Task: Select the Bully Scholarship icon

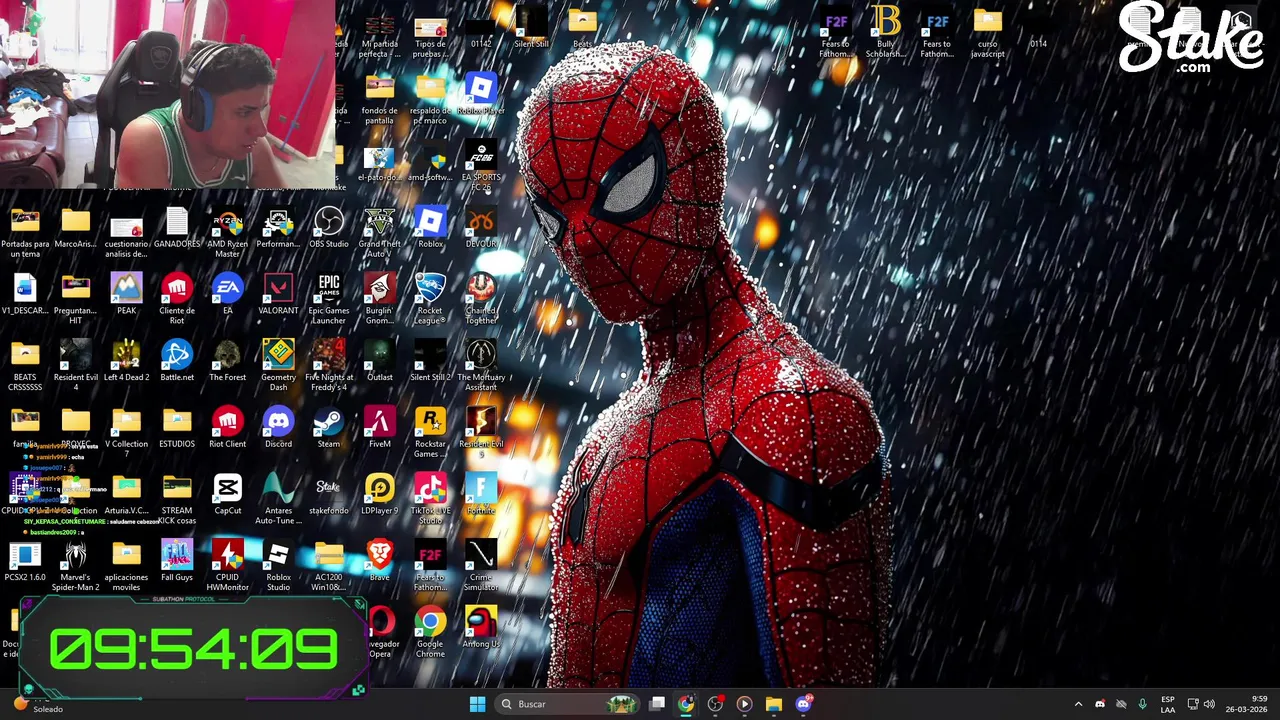Action: pyautogui.click(x=886, y=32)
